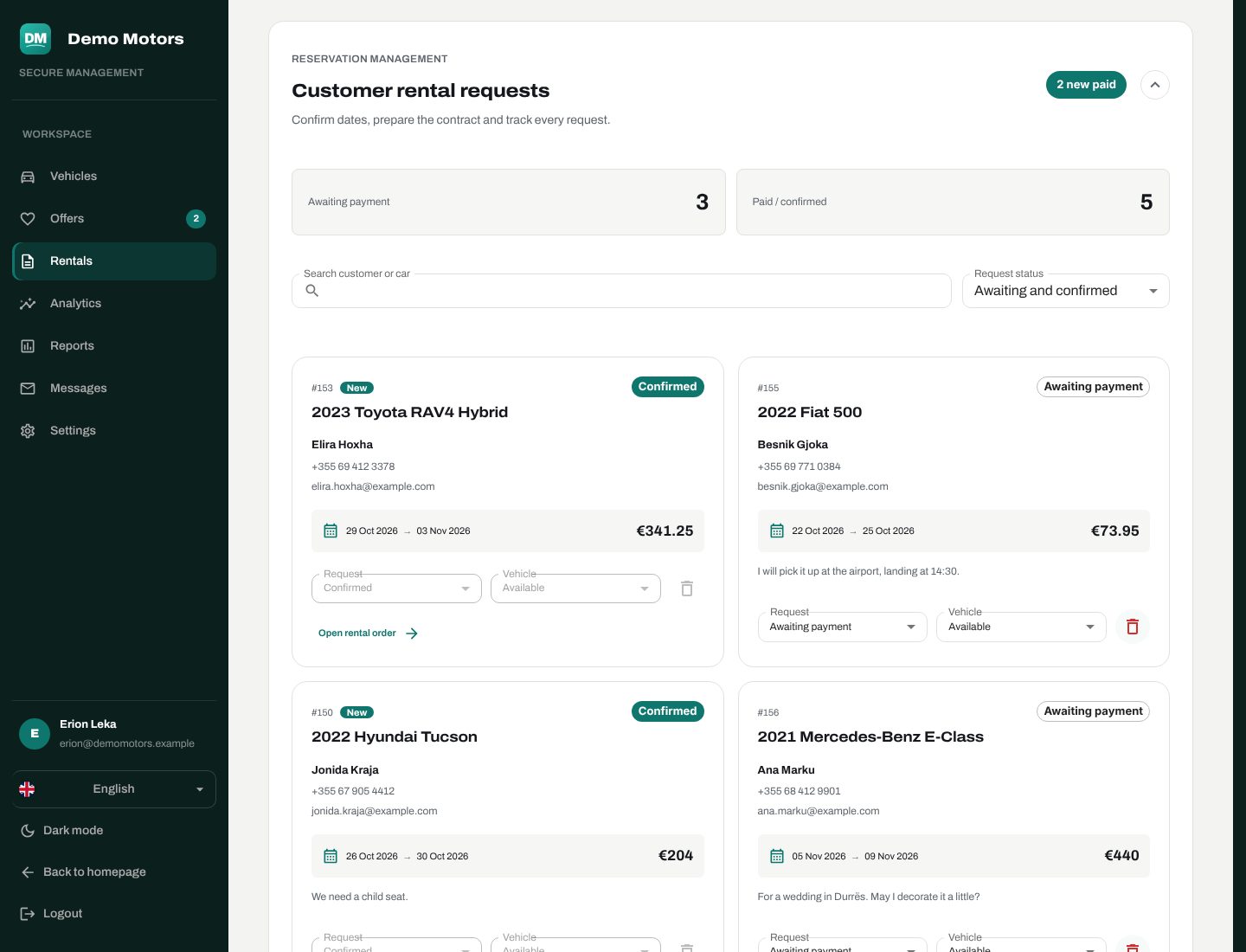Click the '2 new paid' badge

(1086, 85)
